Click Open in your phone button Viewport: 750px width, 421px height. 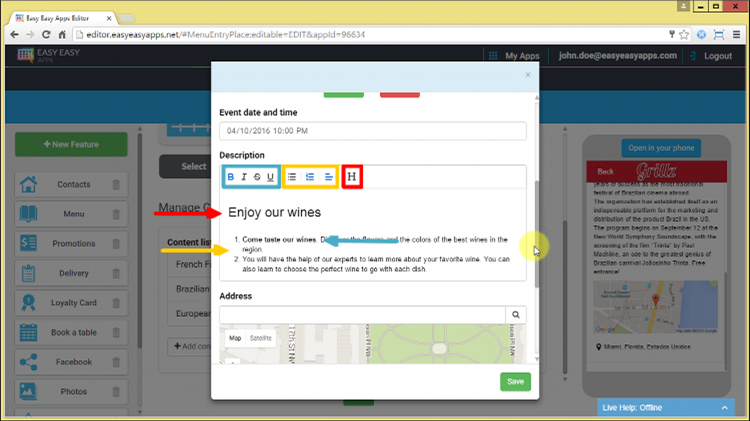pyautogui.click(x=661, y=148)
